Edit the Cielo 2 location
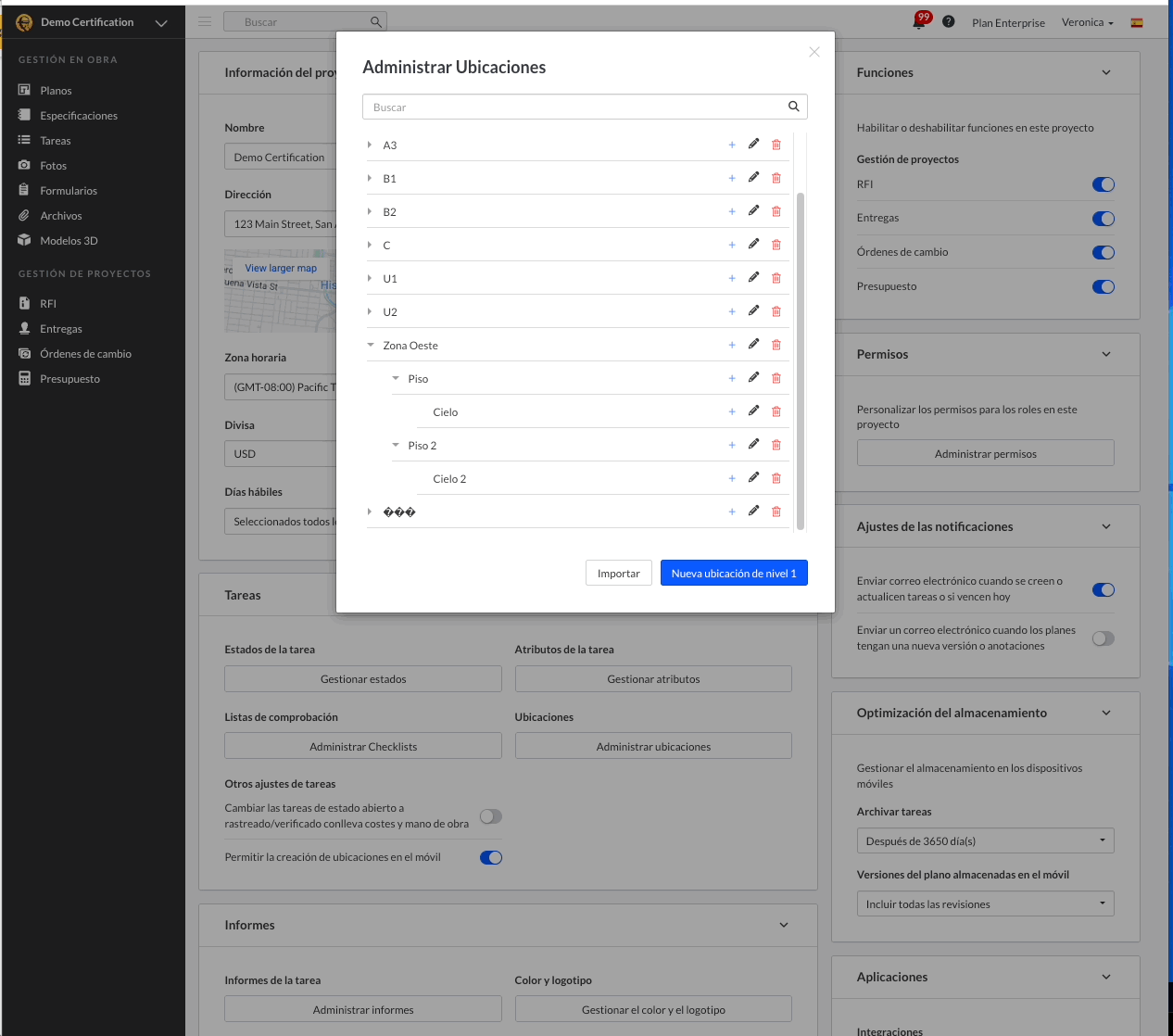 pyautogui.click(x=754, y=477)
